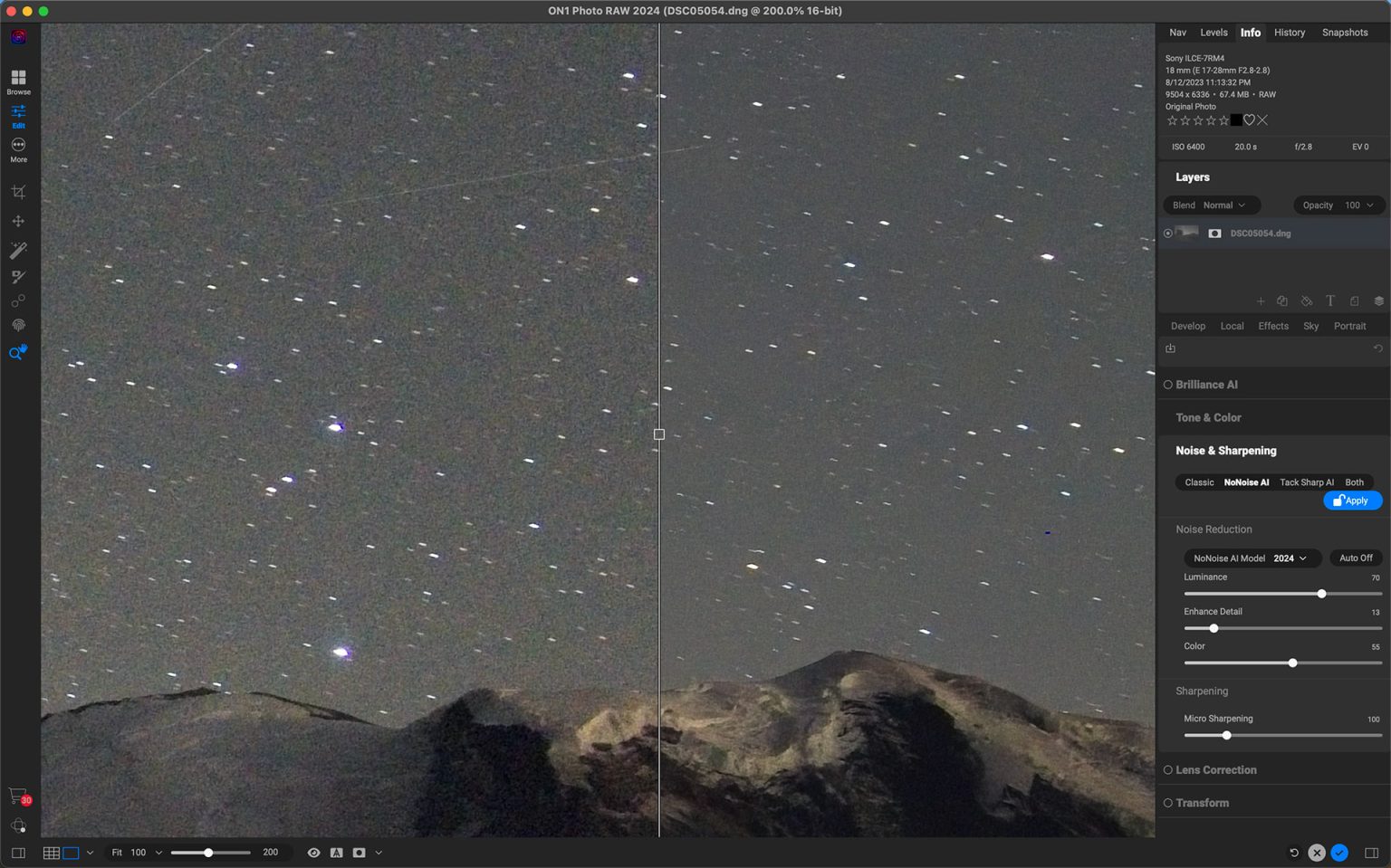Select the Blur tool
This screenshot has height=868, width=1391.
point(18,300)
